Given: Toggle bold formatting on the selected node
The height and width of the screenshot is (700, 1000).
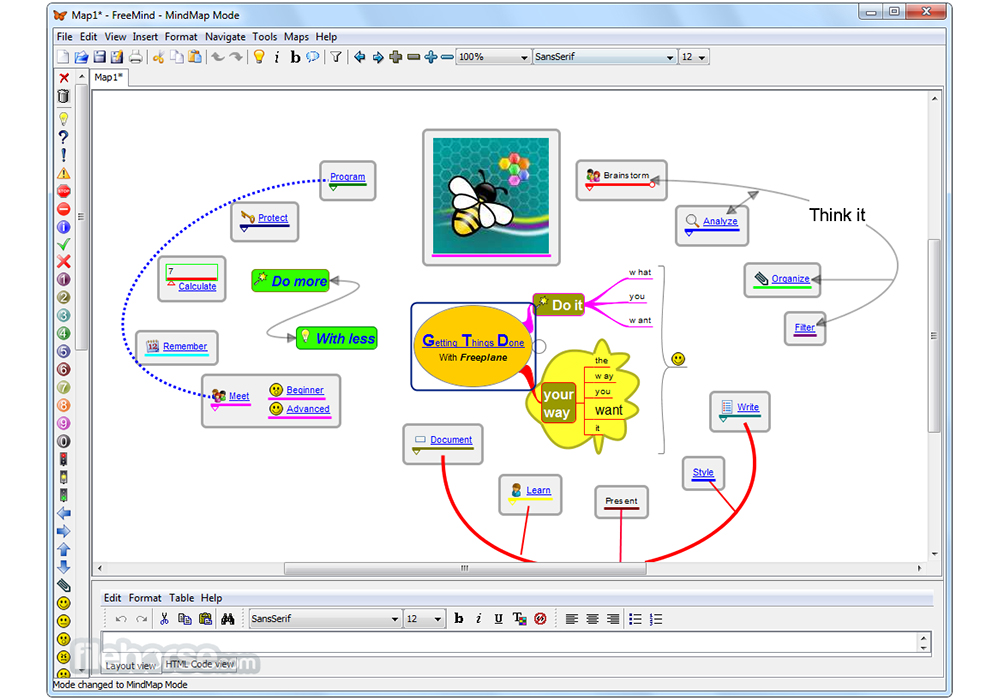Looking at the screenshot, I should pos(295,57).
